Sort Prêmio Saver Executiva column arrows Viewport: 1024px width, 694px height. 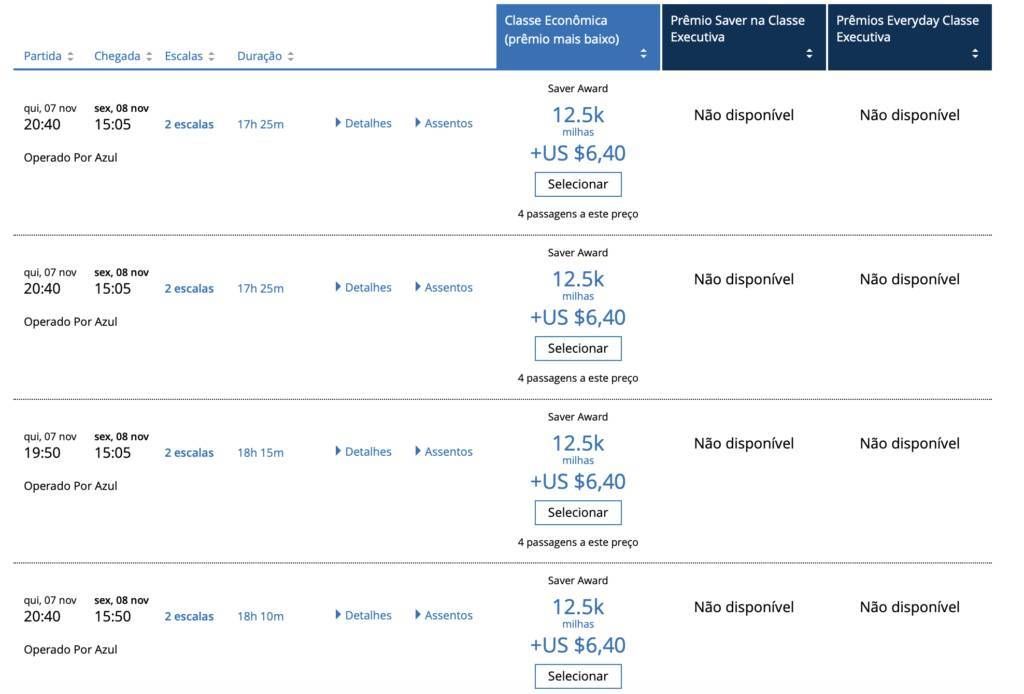[809, 54]
